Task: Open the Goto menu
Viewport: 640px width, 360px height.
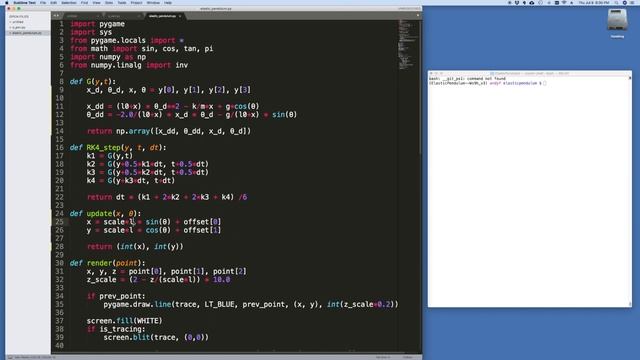Action: tap(109, 2)
